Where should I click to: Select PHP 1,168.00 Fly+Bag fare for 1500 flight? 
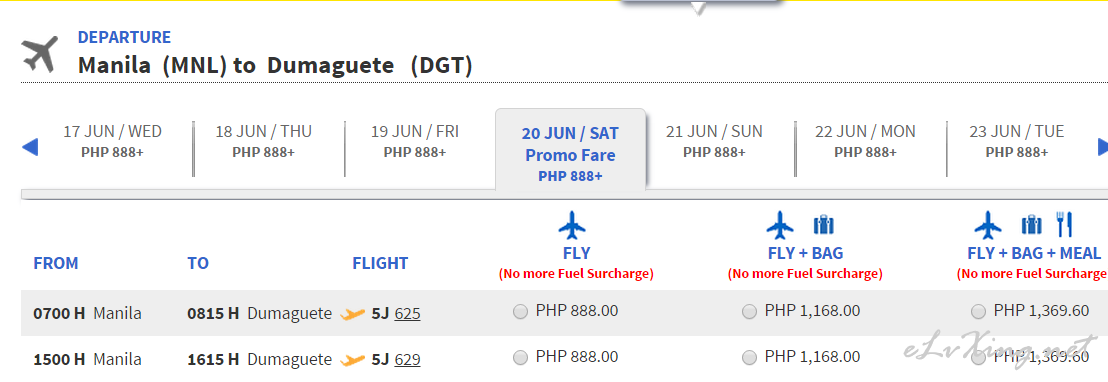tap(749, 358)
